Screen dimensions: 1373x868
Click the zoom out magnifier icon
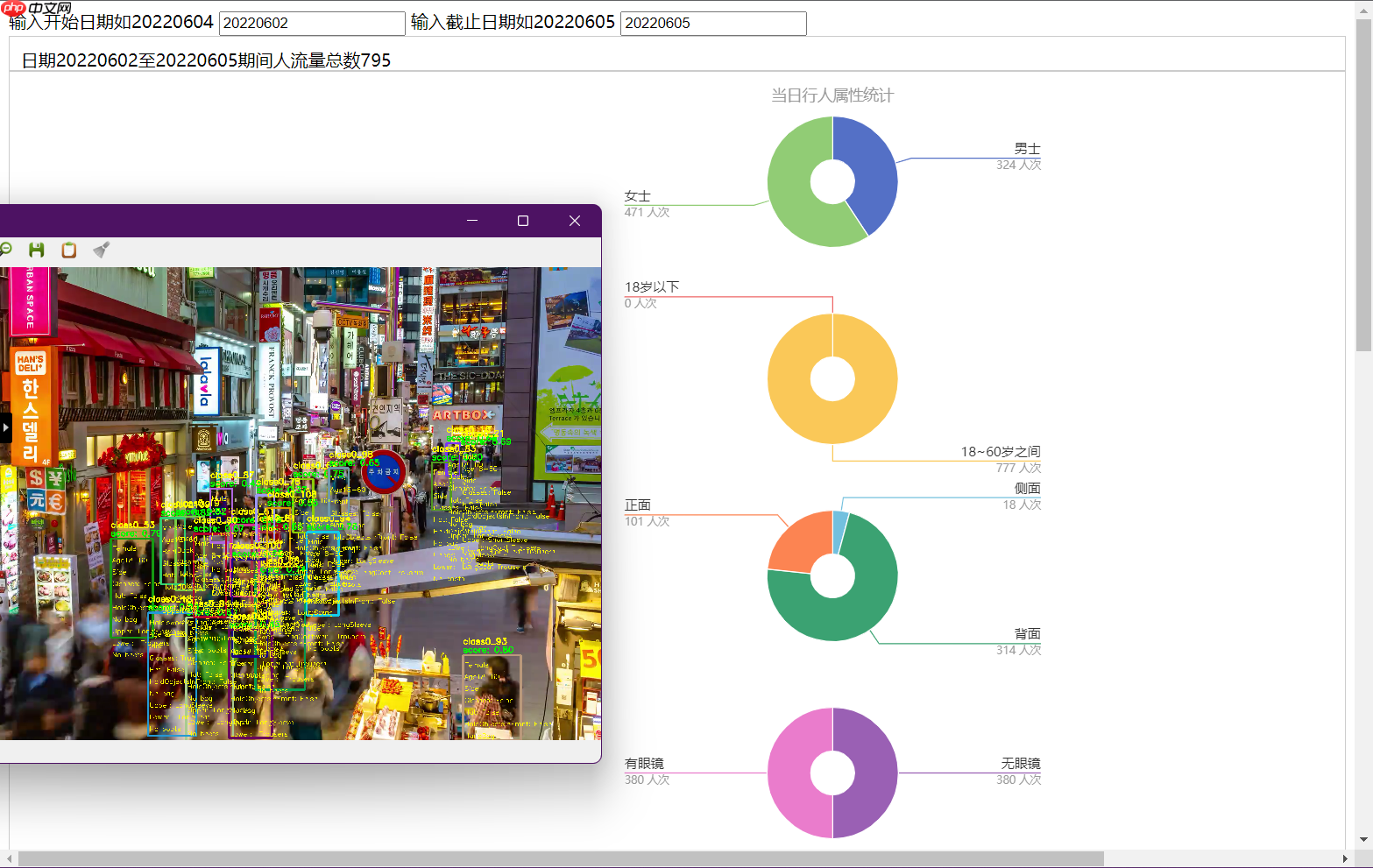pyautogui.click(x=5, y=250)
